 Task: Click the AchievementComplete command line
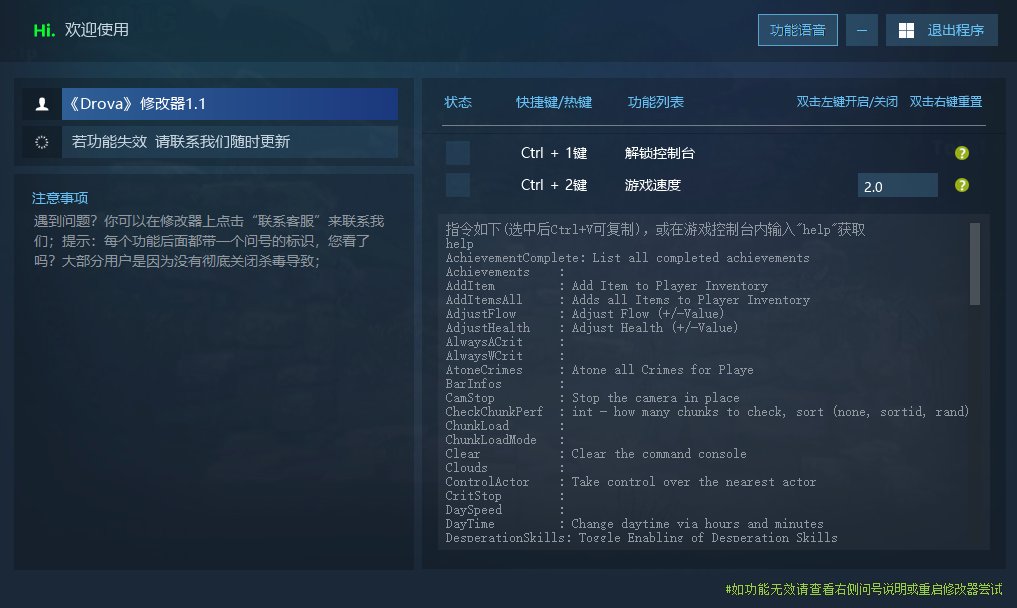pyautogui.click(x=628, y=258)
